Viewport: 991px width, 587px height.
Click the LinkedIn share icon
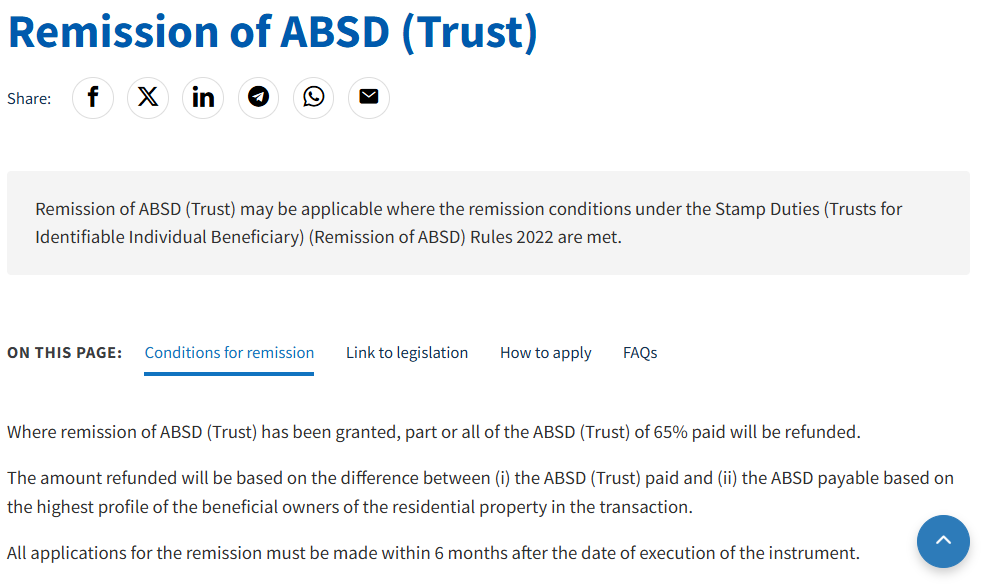[203, 97]
